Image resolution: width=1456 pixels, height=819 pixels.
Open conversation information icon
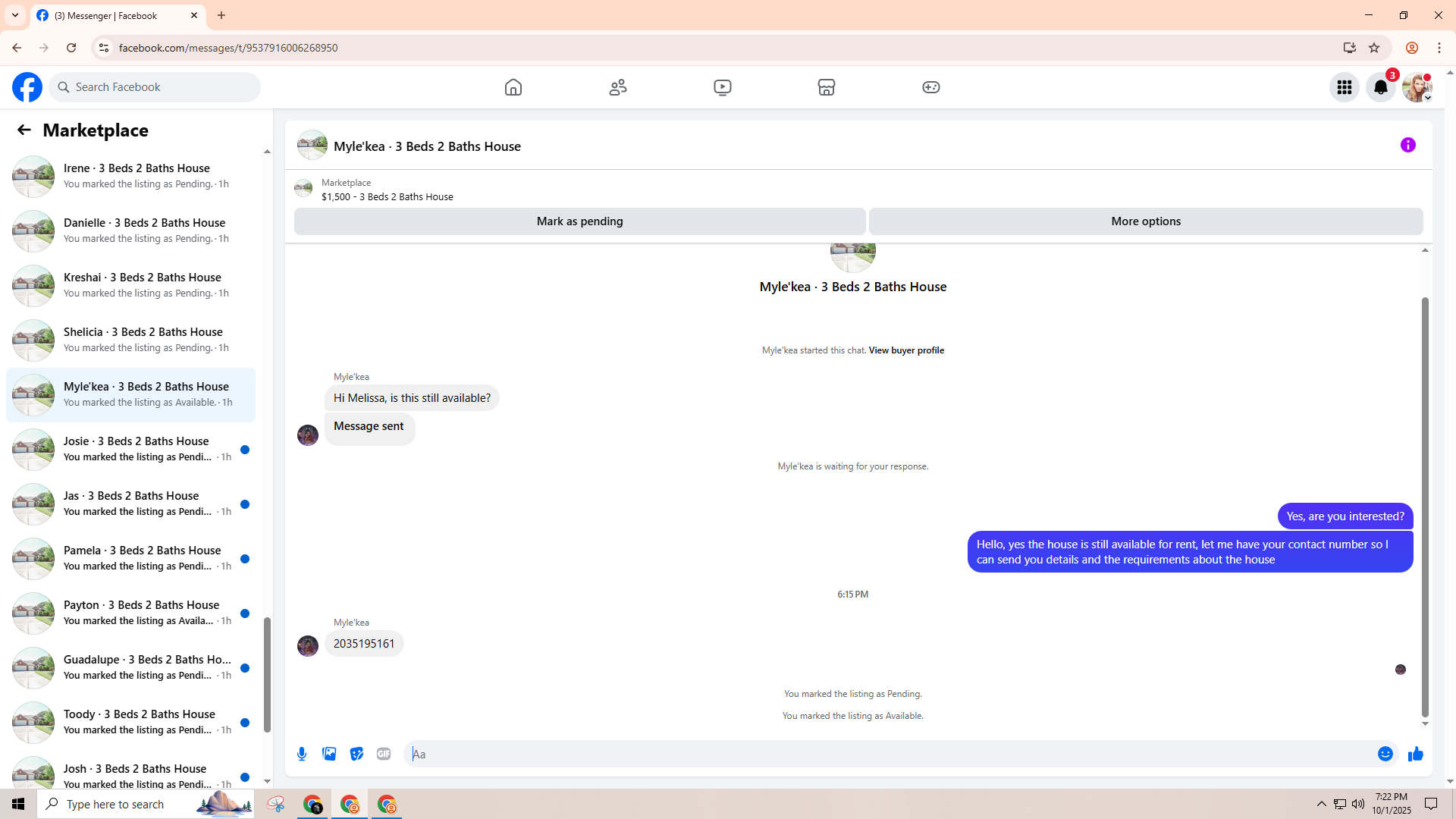(x=1408, y=145)
